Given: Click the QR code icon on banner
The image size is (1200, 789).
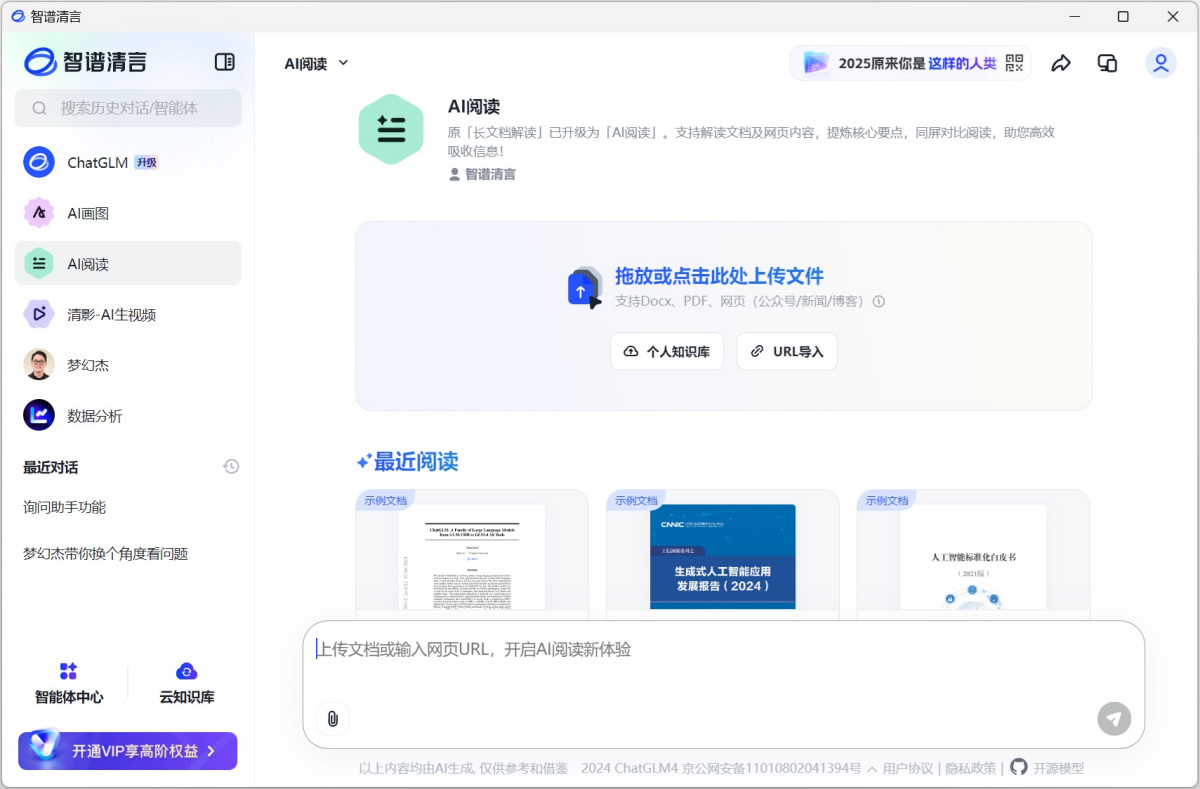Looking at the screenshot, I should 1013,63.
